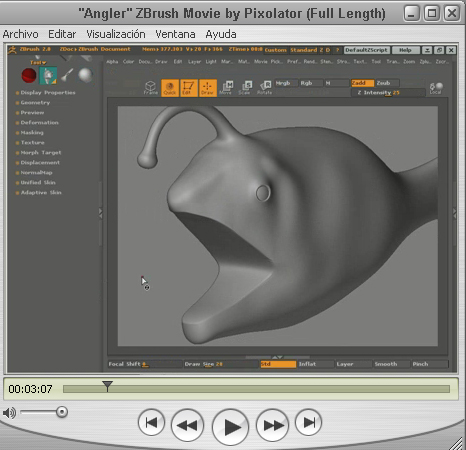This screenshot has width=466, height=450.
Task: Click the ZBrush logo icon
Action: point(12,50)
